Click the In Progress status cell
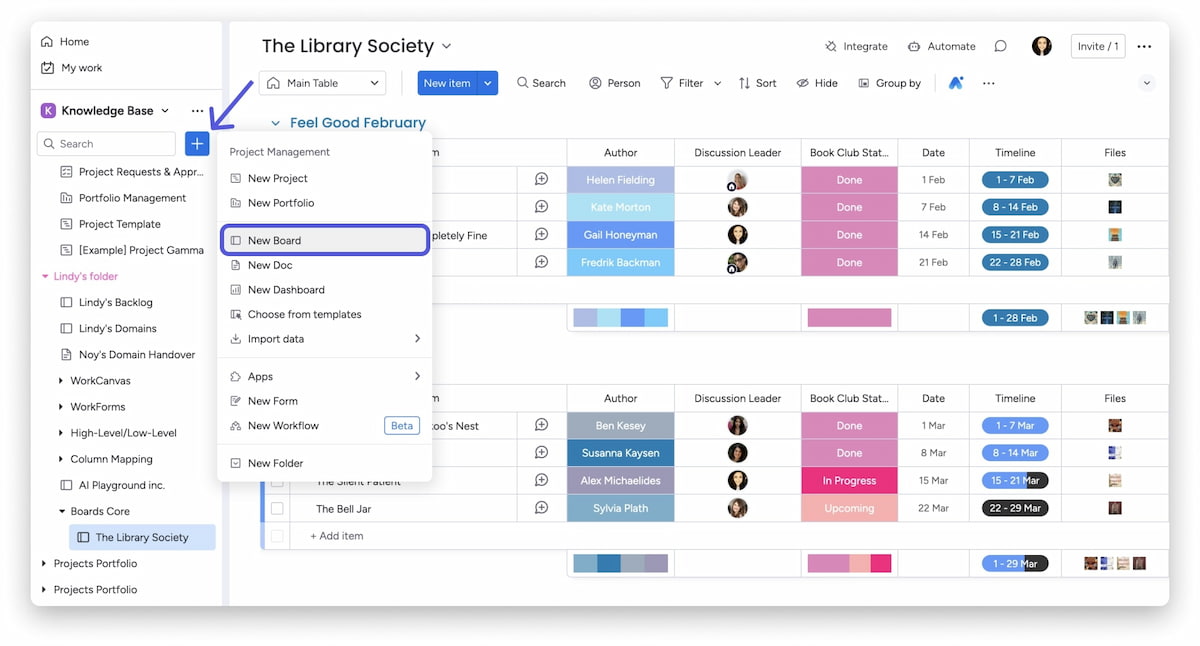1200x646 pixels. pos(849,481)
